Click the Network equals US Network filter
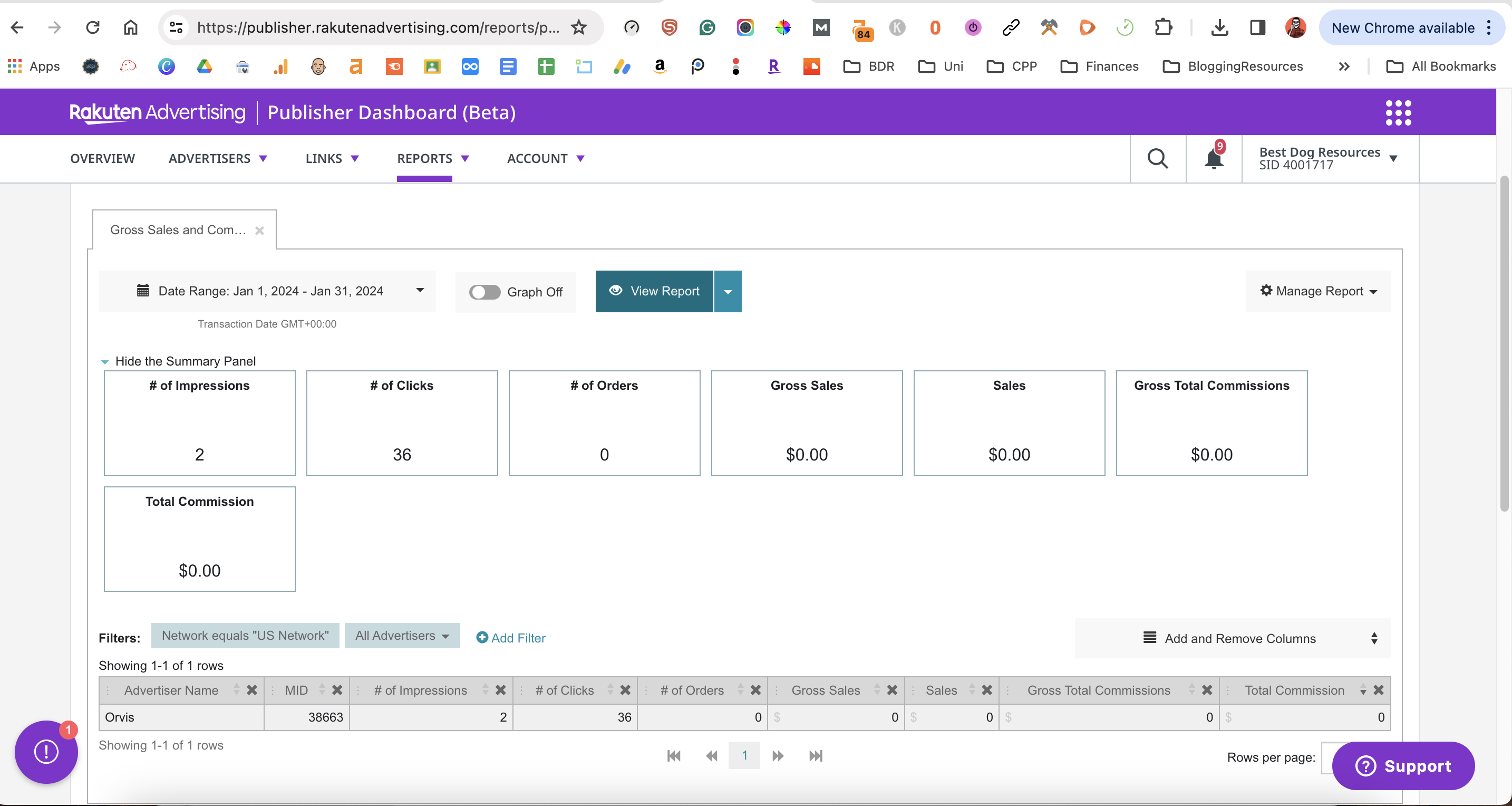 (245, 636)
